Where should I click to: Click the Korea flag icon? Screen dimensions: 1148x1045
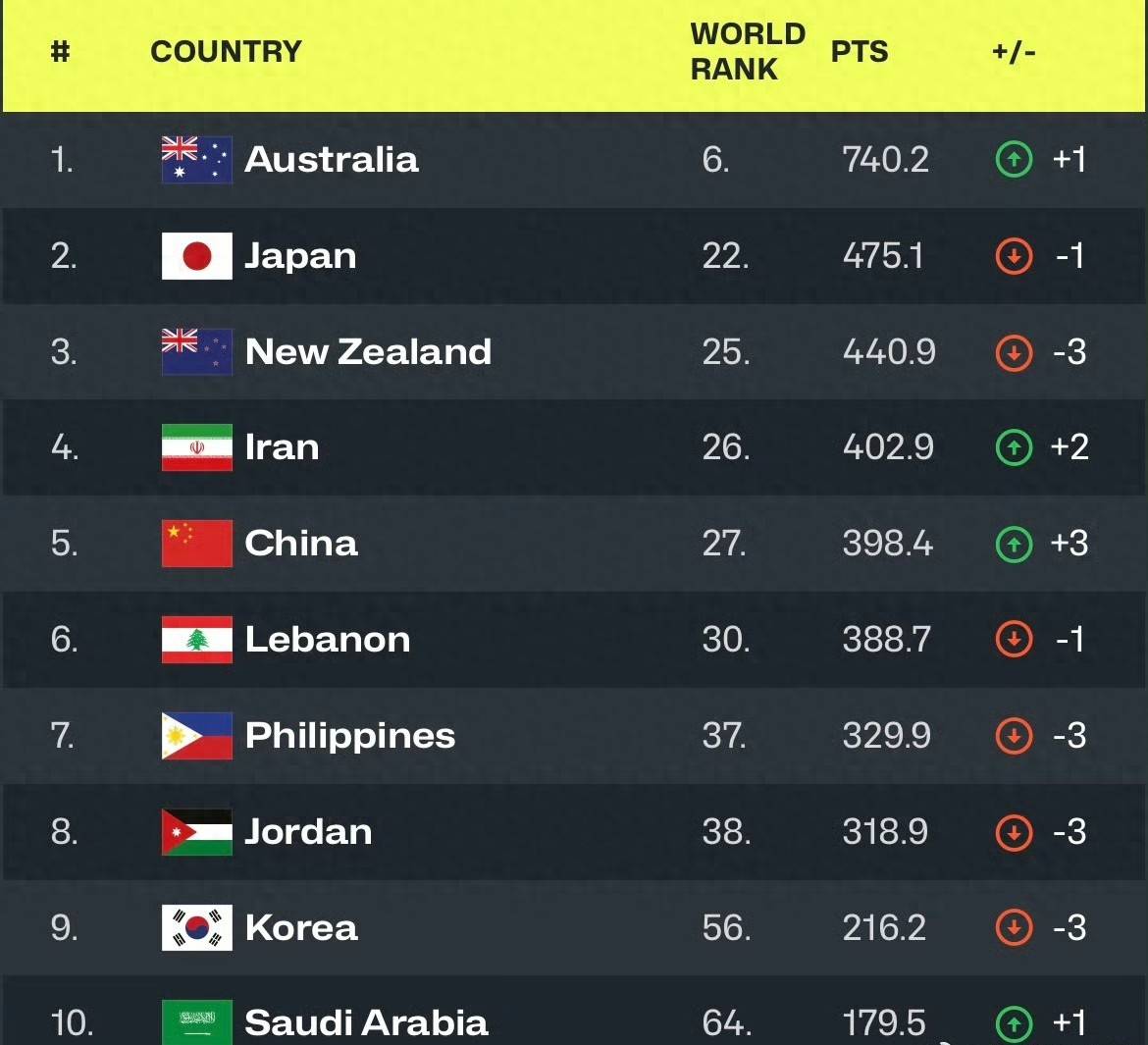click(196, 928)
